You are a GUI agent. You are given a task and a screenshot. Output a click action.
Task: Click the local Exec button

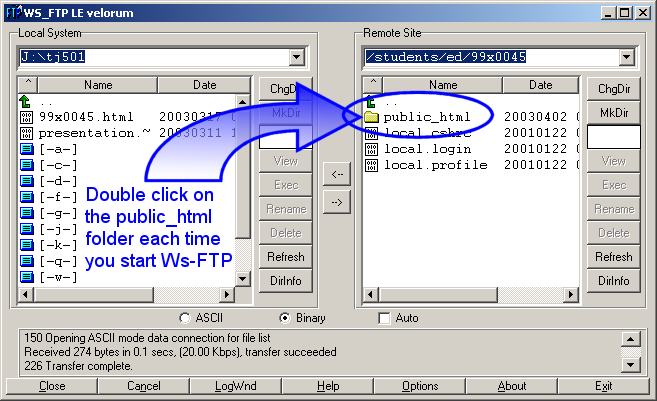(286, 185)
